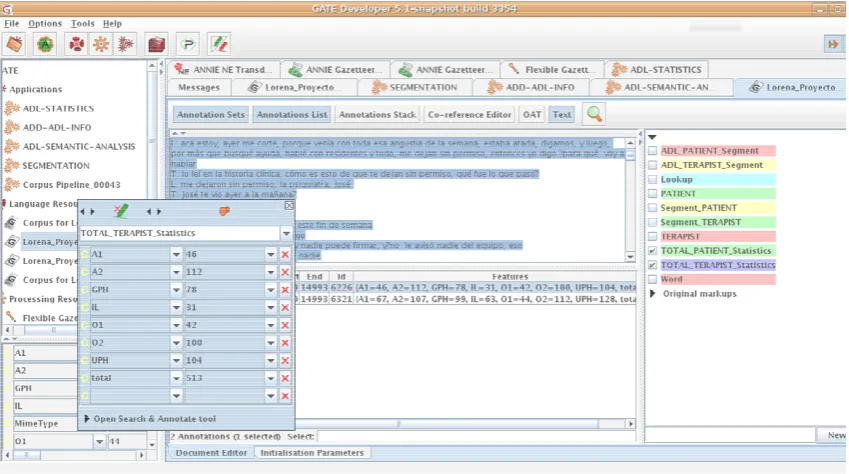The width and height of the screenshot is (849, 474).
Task: Close the annotation editor popup
Action: pos(289,206)
